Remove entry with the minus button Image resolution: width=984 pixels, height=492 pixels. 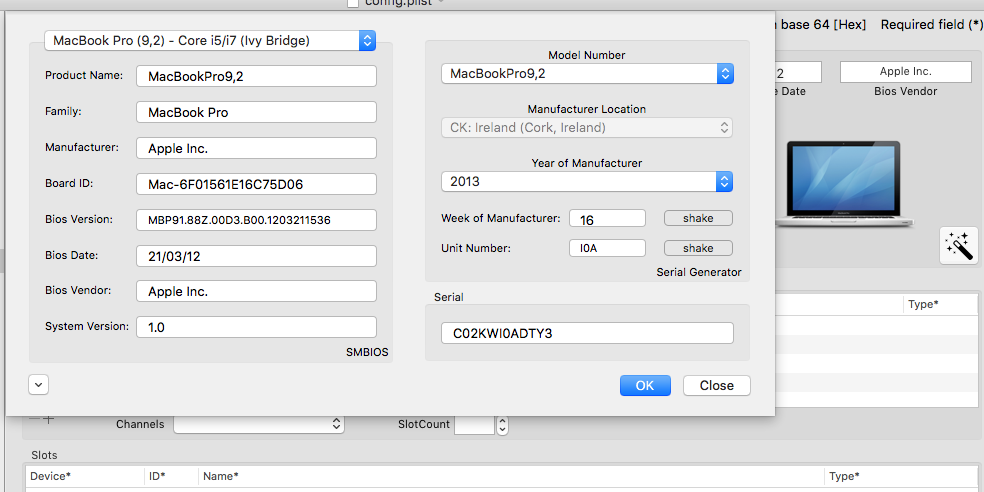(35, 419)
